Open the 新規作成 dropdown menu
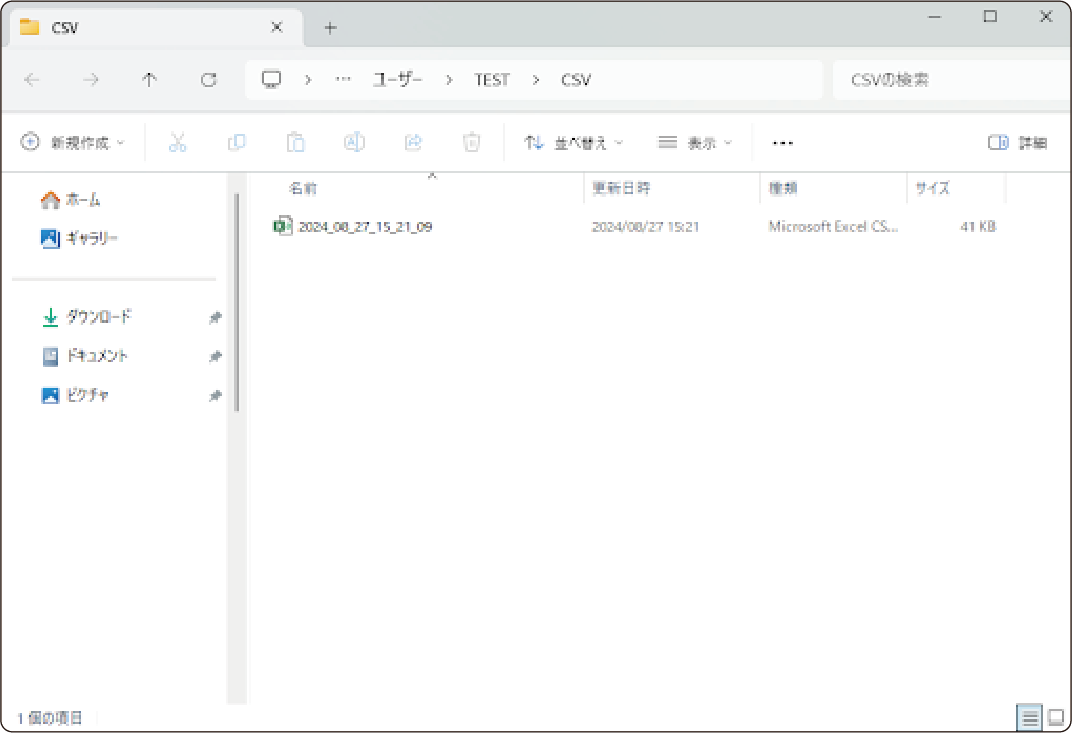1072x733 pixels. [x=74, y=143]
